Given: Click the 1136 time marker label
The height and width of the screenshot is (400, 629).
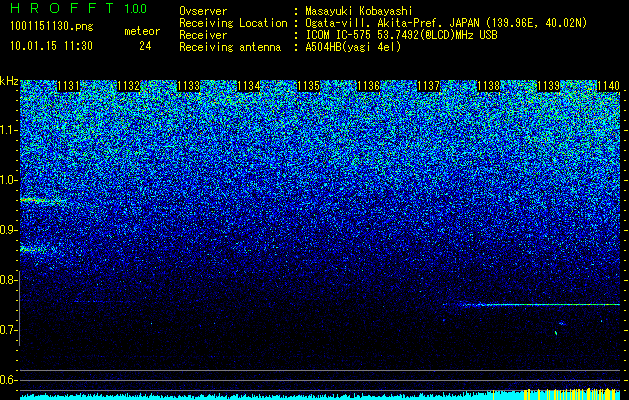Looking at the screenshot, I should pyautogui.click(x=369, y=86).
